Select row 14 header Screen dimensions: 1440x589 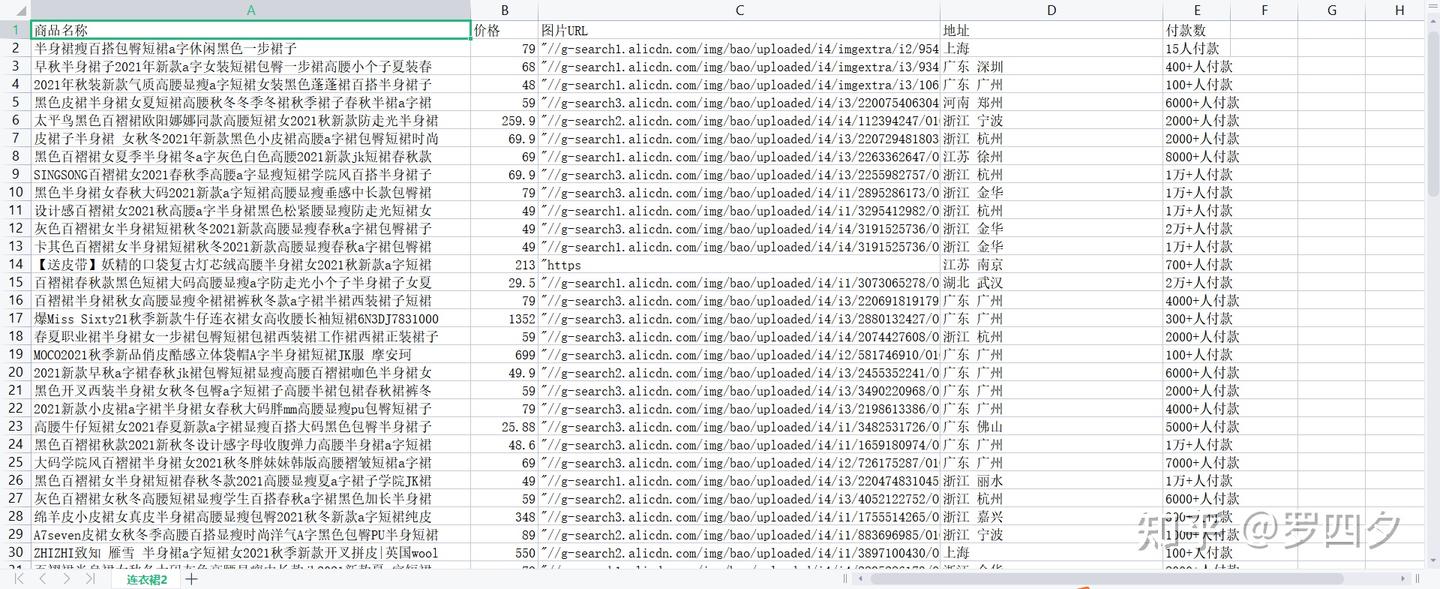pyautogui.click(x=15, y=265)
